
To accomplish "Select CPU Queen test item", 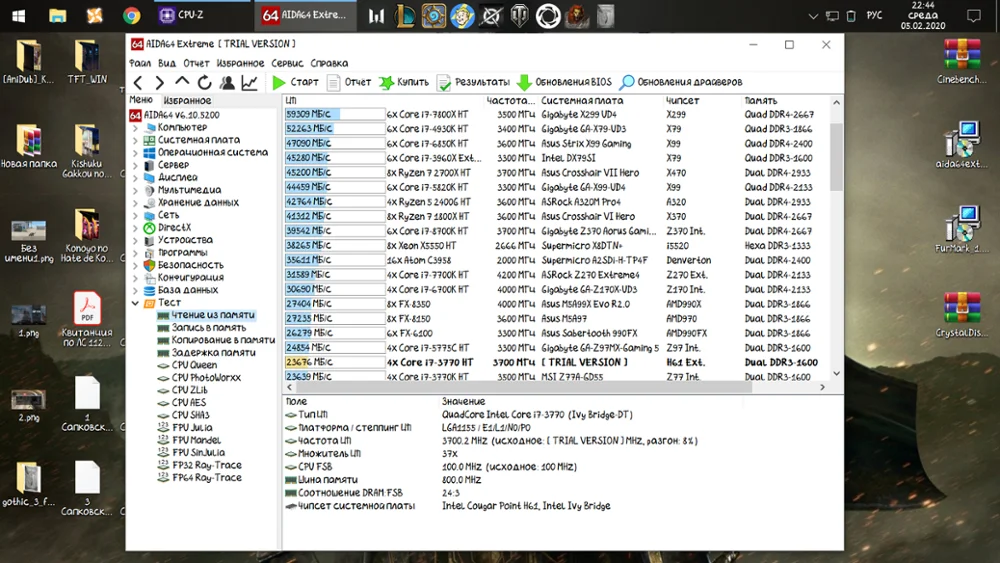I will click(187, 365).
